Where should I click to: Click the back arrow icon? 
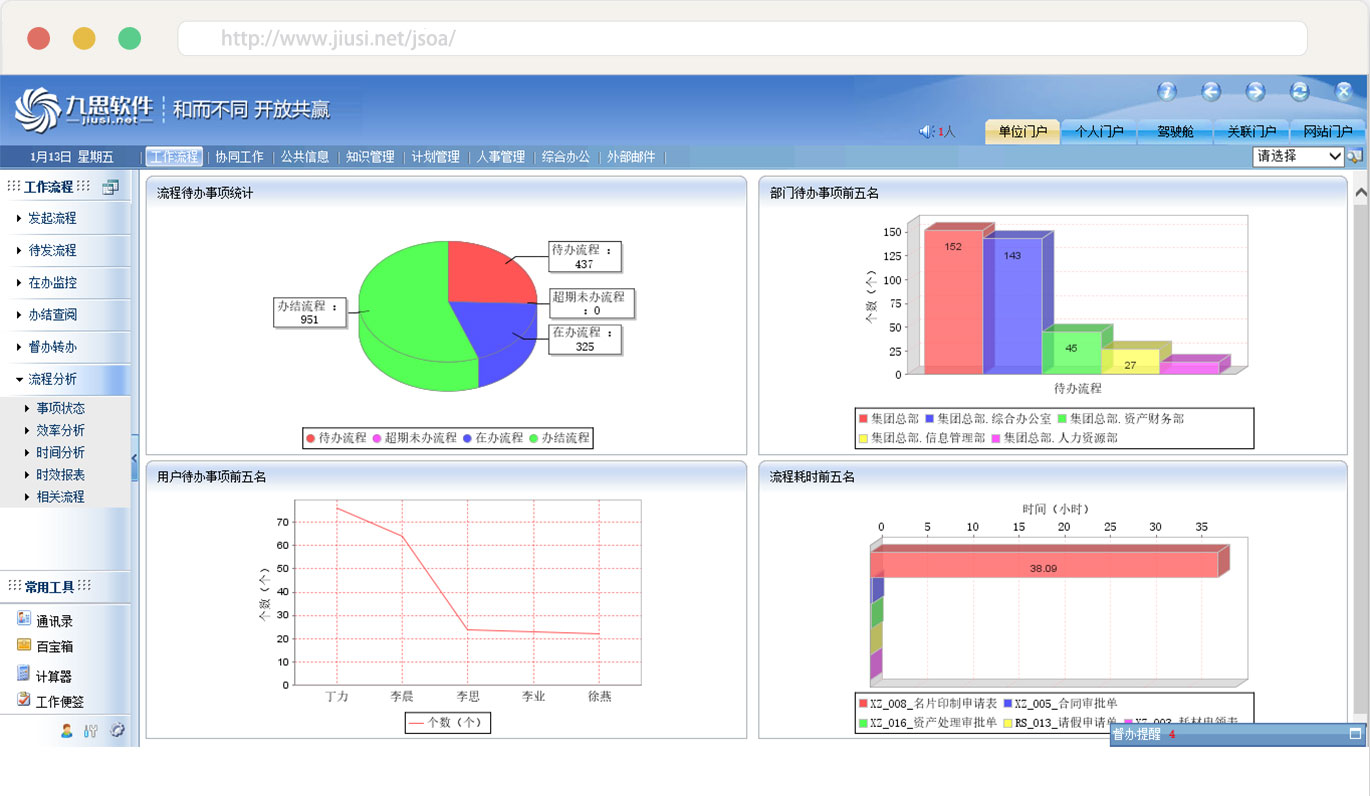click(x=1211, y=92)
